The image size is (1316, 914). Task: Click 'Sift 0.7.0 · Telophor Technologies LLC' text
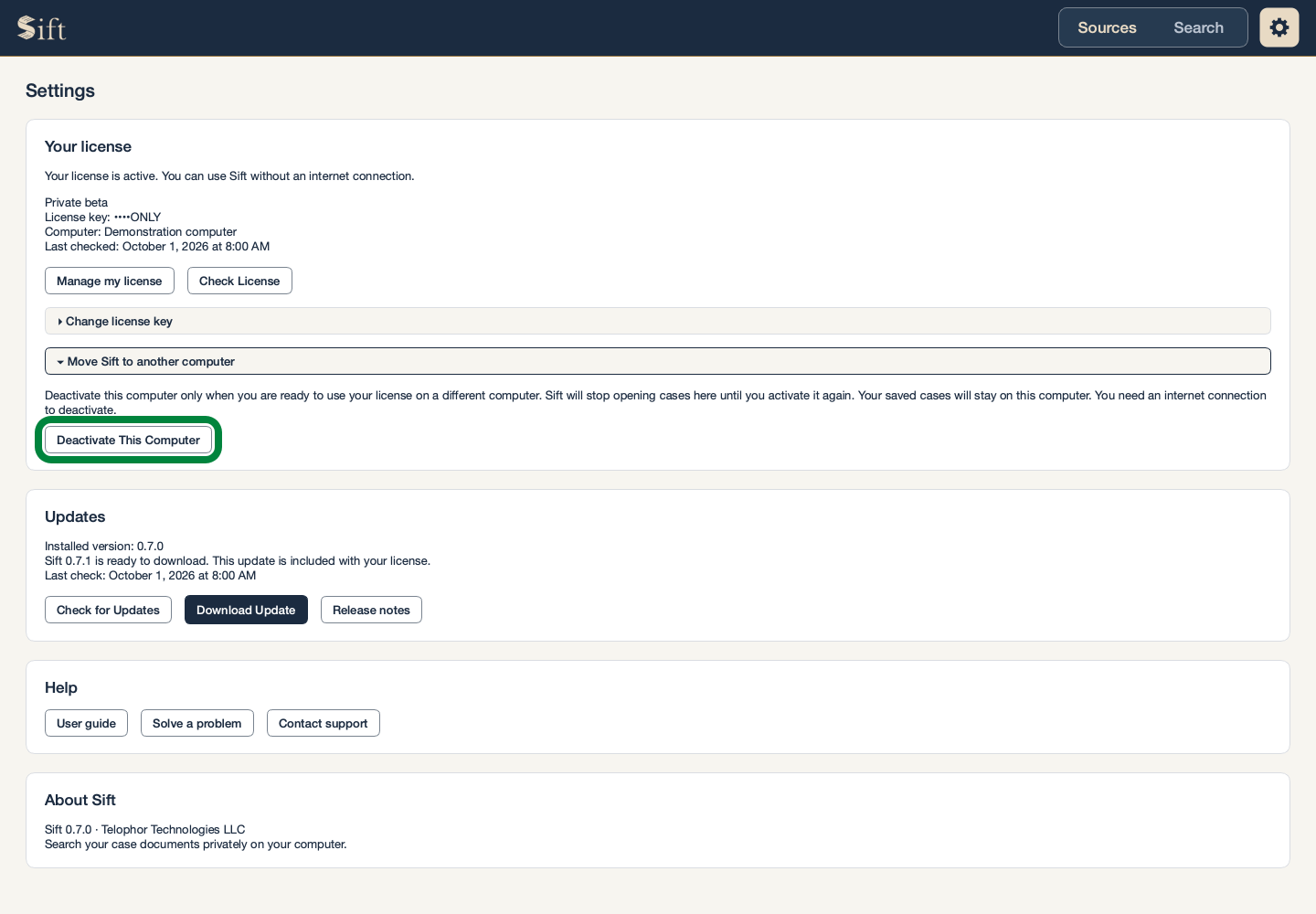(x=145, y=830)
